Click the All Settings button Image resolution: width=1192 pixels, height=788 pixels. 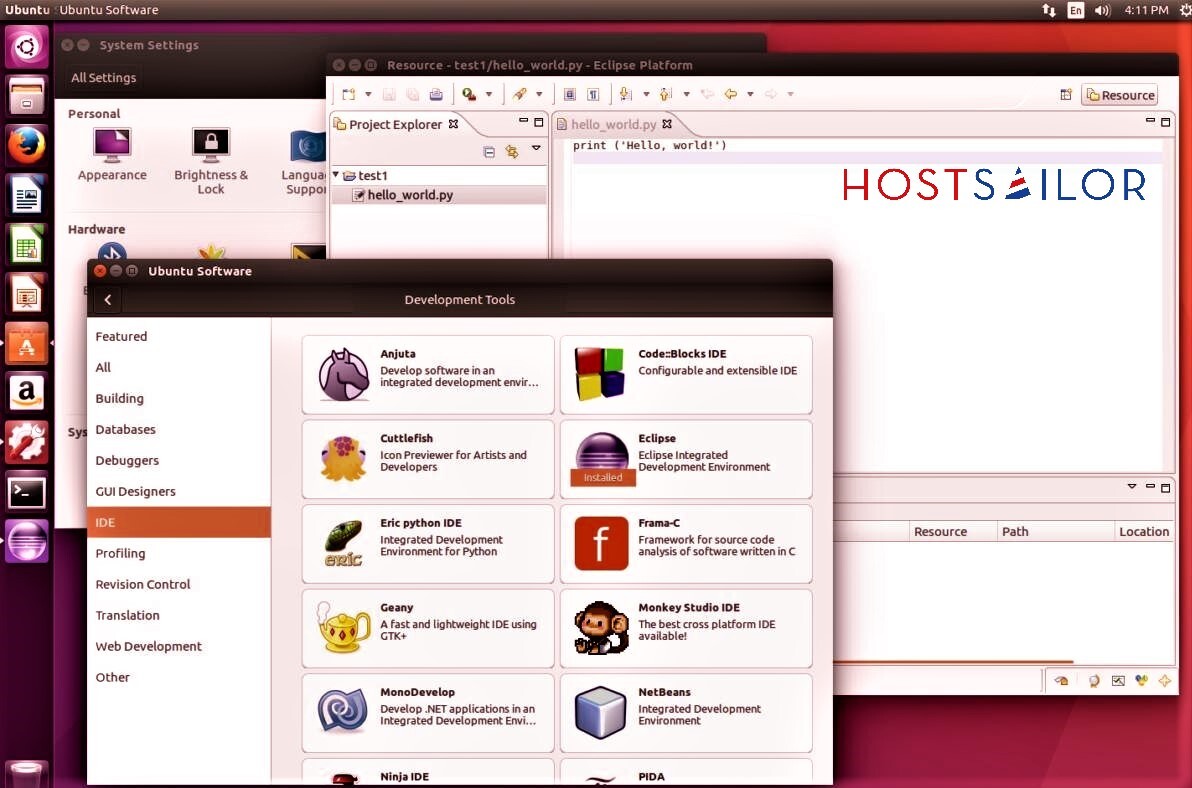pyautogui.click(x=104, y=78)
